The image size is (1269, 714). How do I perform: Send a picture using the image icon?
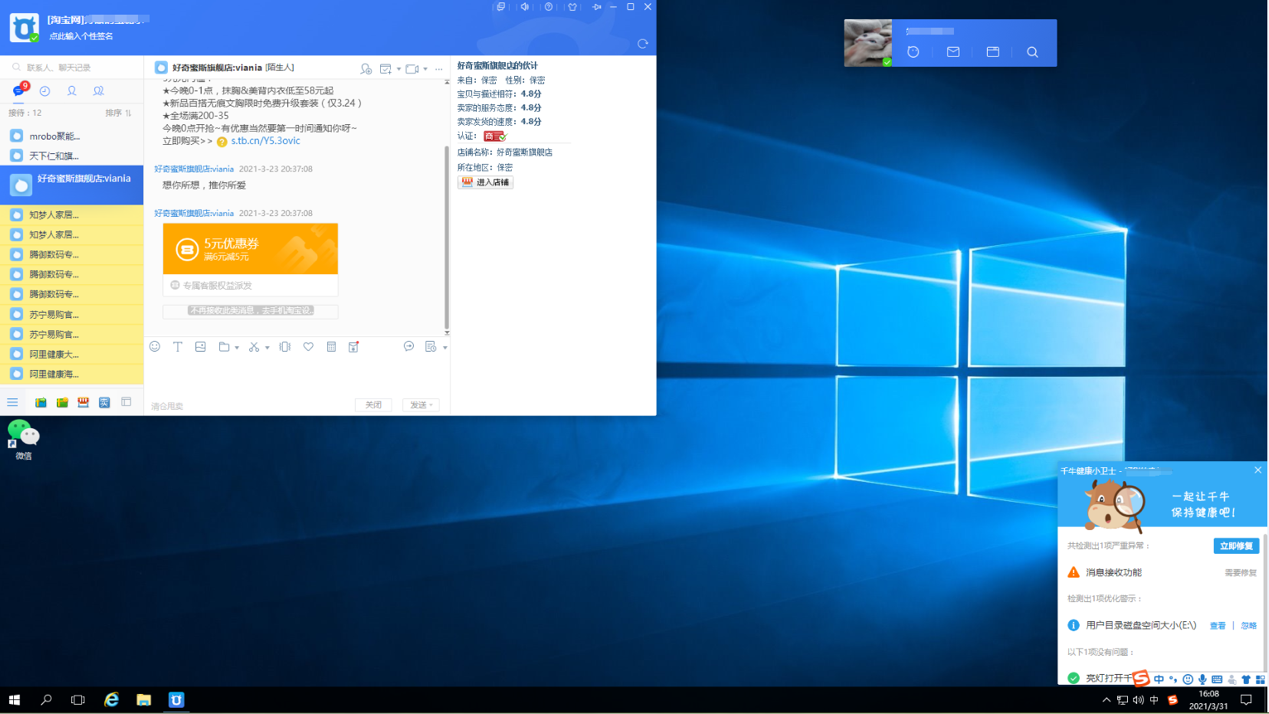(200, 347)
